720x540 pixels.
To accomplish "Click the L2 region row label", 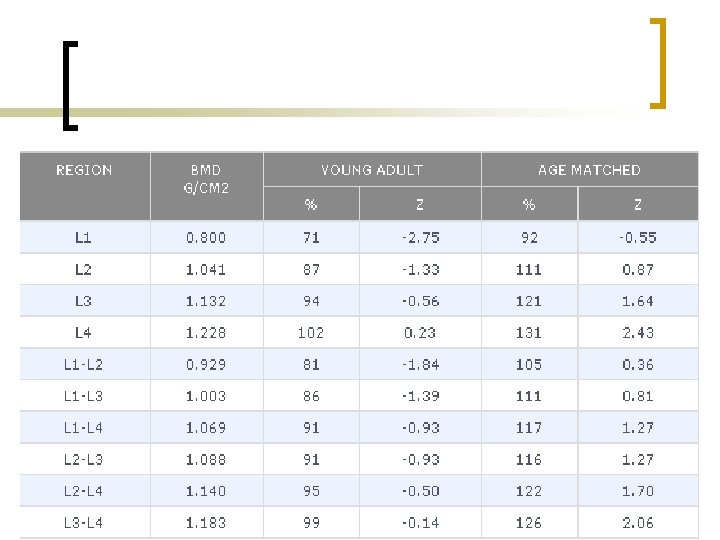I will pyautogui.click(x=83, y=270).
